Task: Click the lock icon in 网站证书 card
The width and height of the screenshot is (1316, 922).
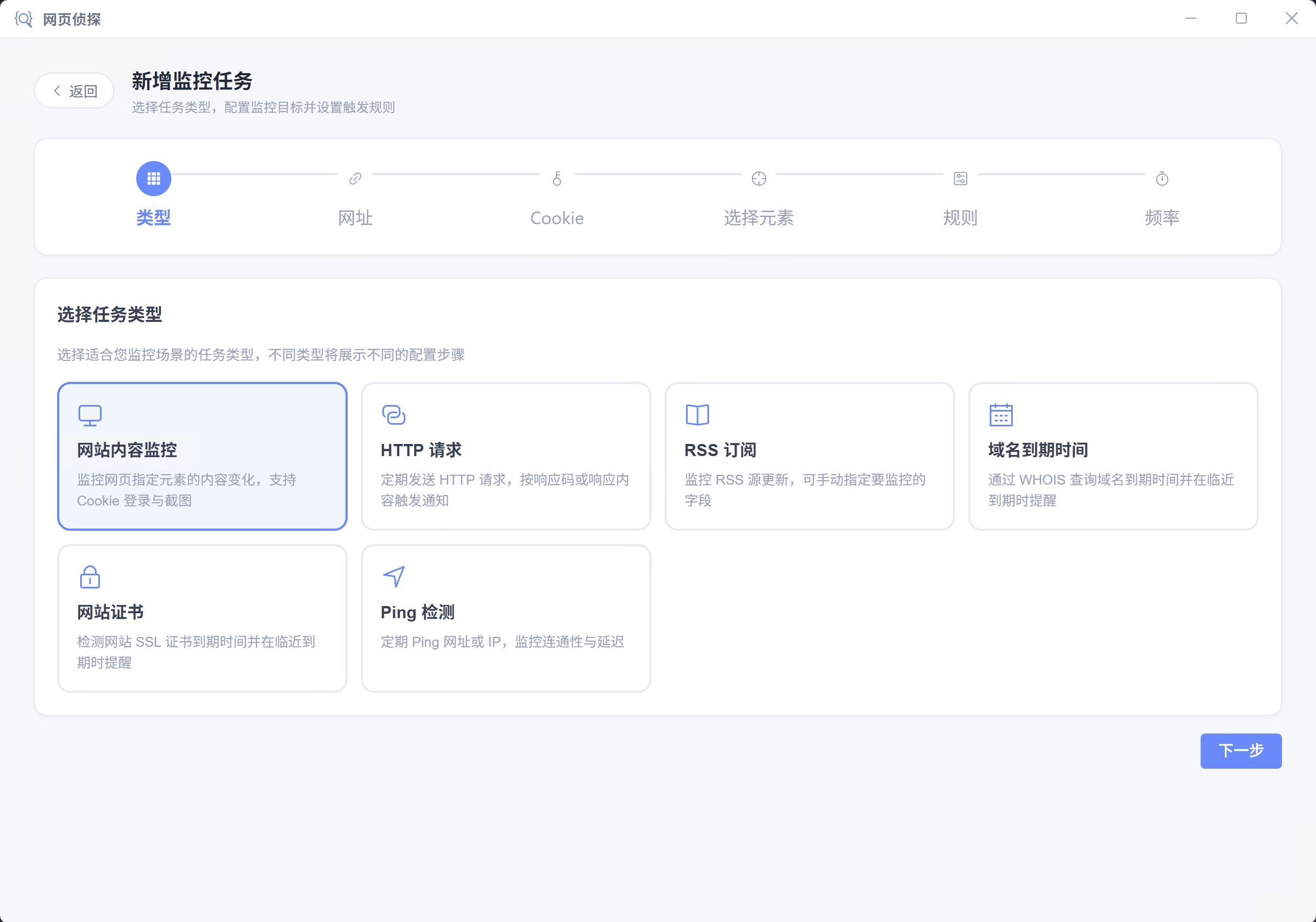Action: (x=90, y=577)
